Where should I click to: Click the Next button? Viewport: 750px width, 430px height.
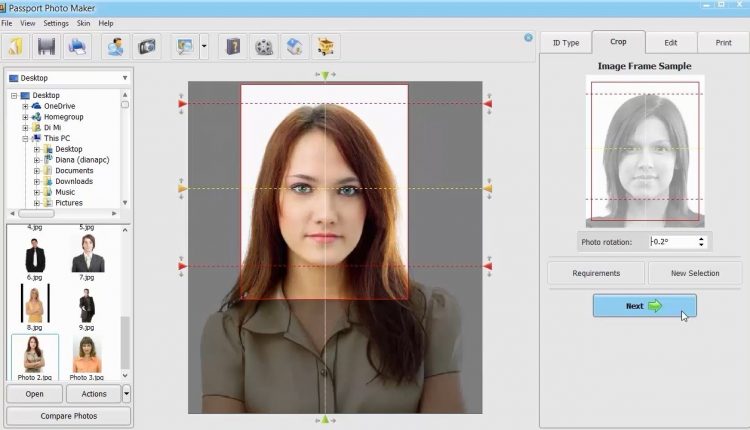click(x=645, y=306)
